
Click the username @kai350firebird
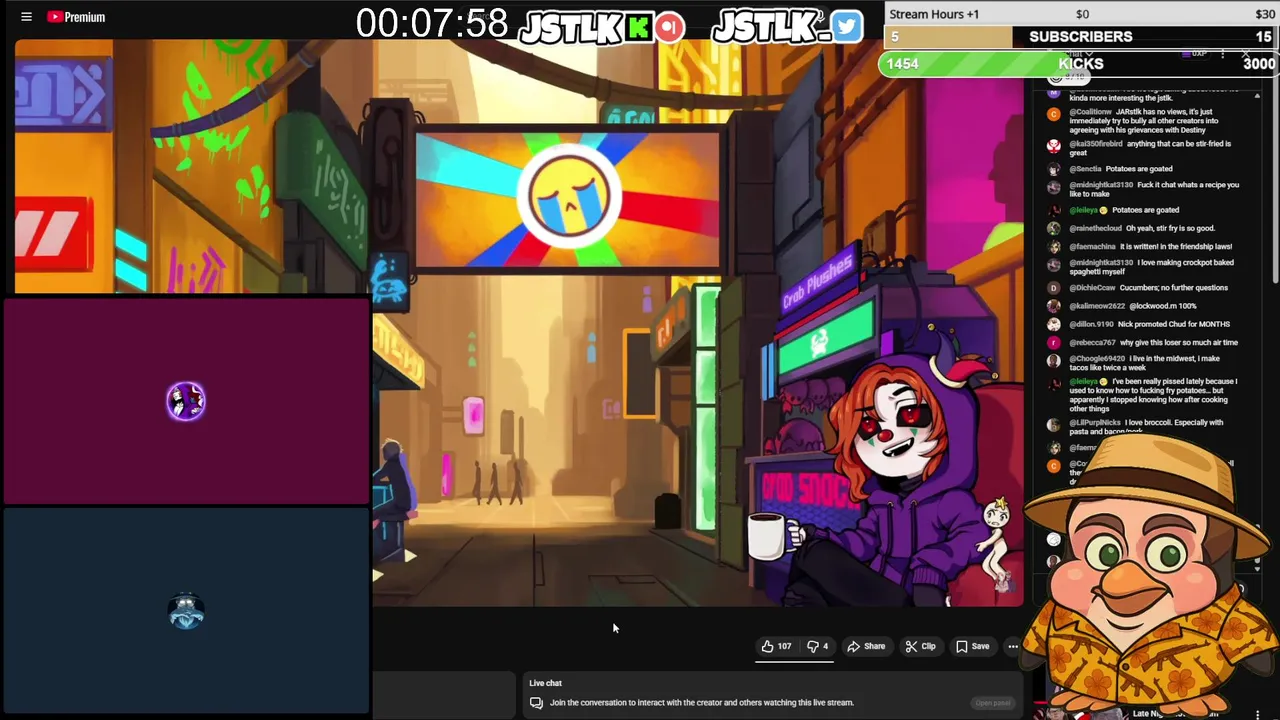pyautogui.click(x=1095, y=144)
